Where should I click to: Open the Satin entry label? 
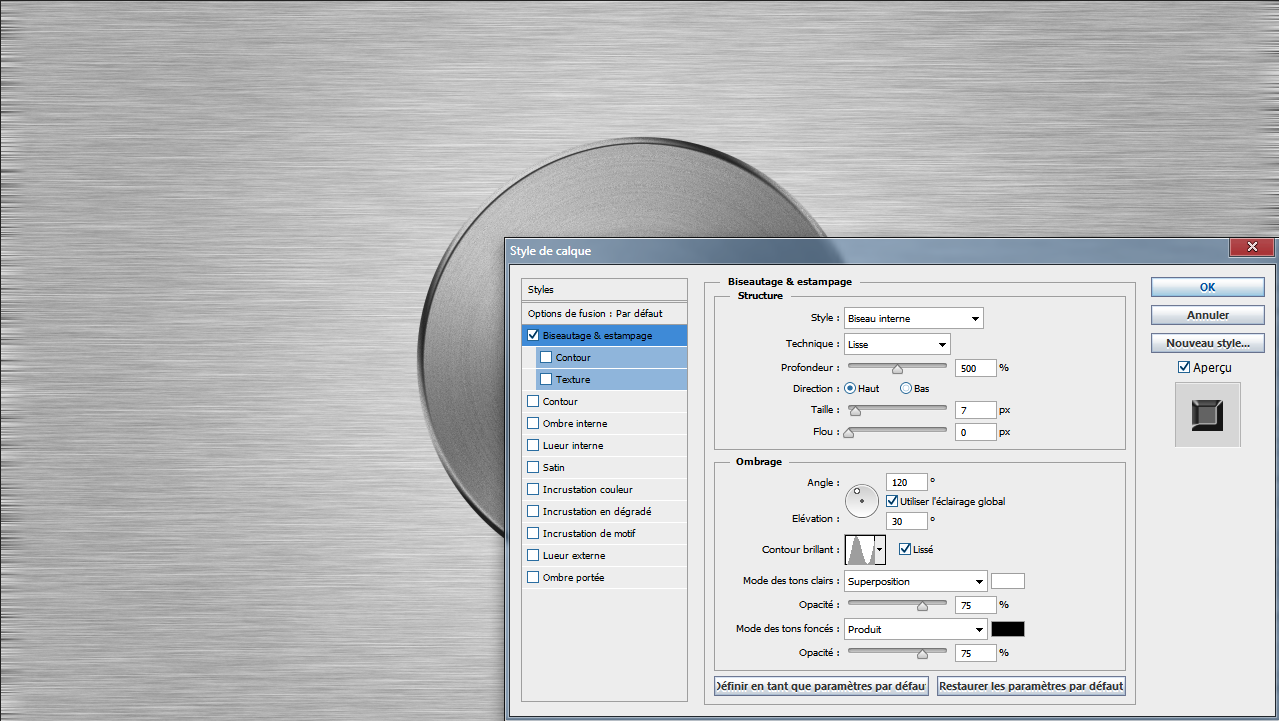[x=554, y=468]
